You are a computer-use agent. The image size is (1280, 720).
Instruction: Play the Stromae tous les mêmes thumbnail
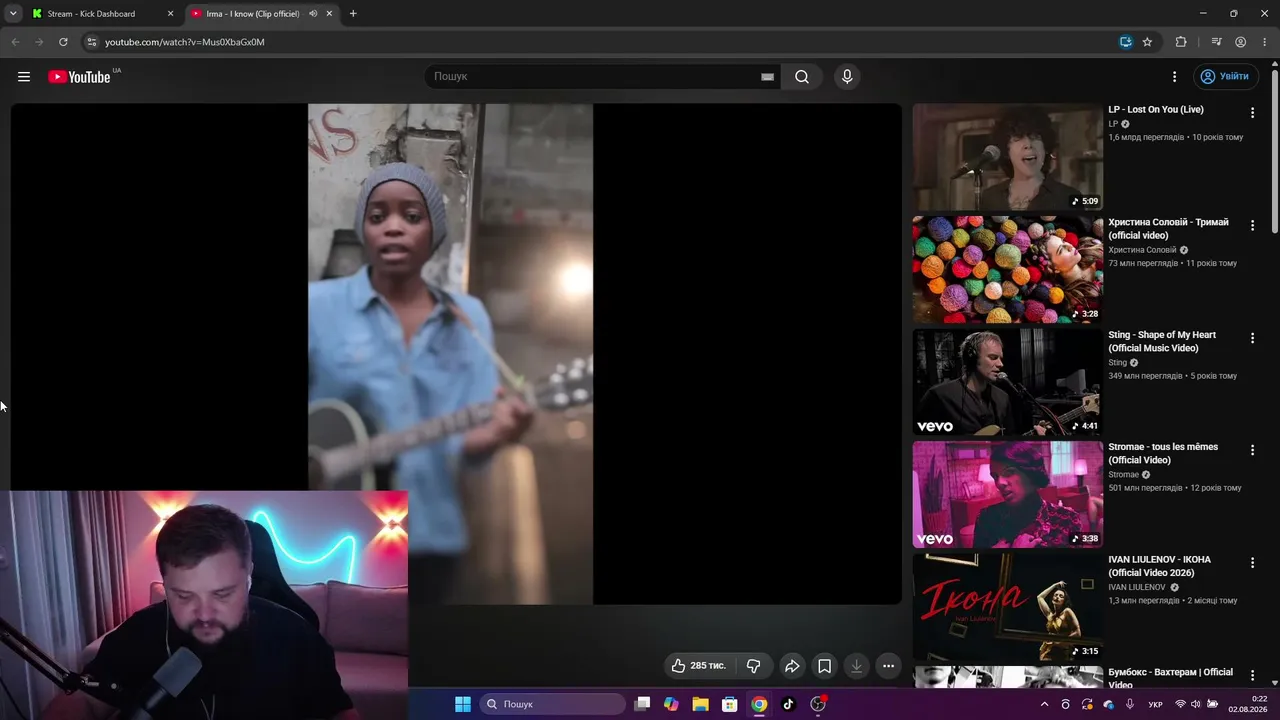click(1007, 495)
